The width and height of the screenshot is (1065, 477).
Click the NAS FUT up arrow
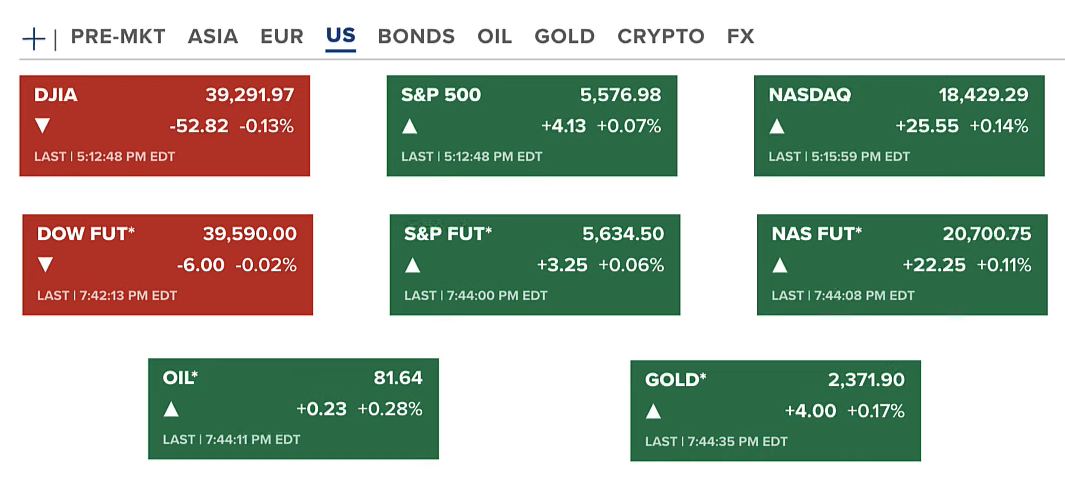(780, 265)
